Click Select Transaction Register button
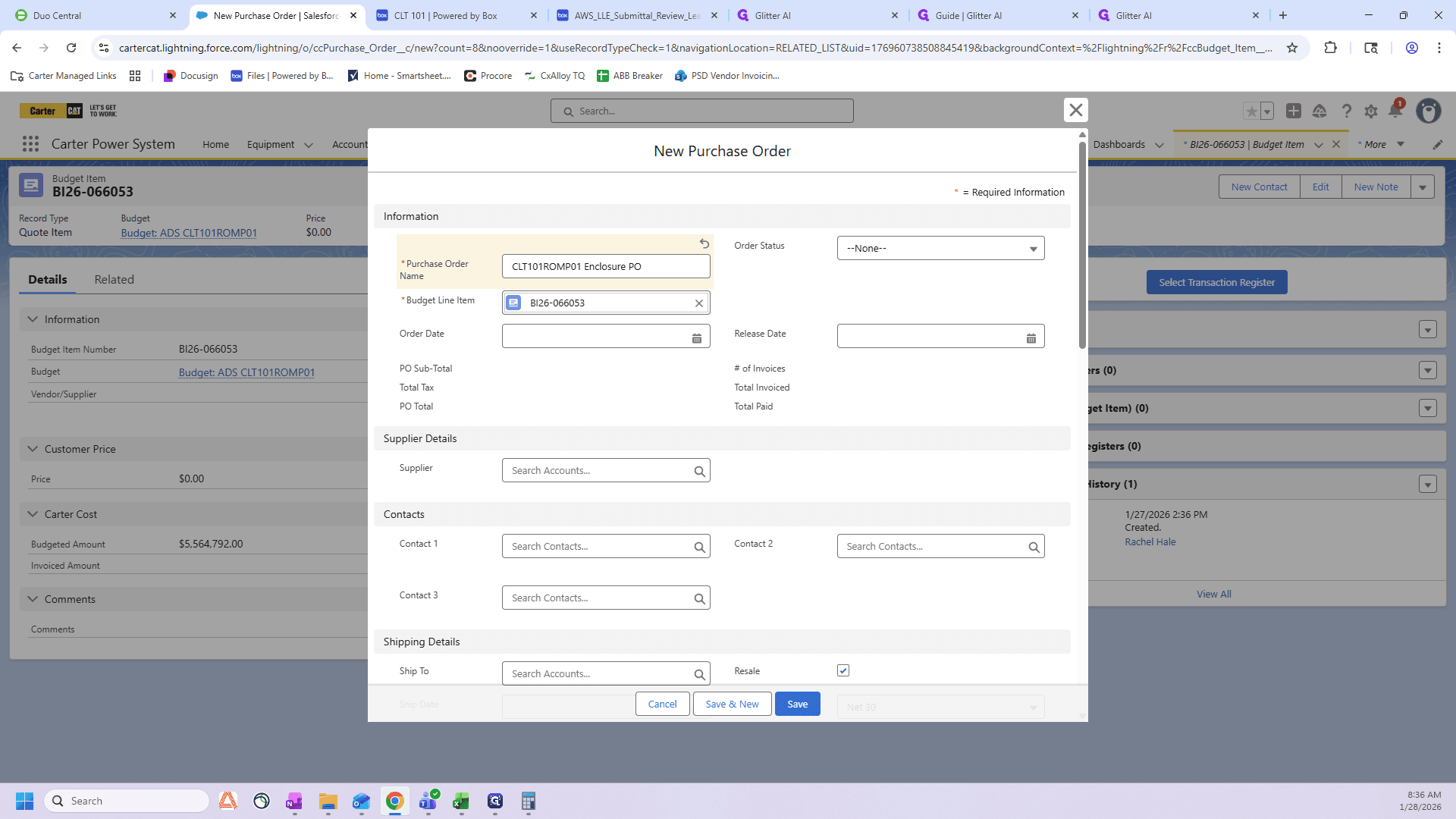The image size is (1456, 819). point(1216,283)
